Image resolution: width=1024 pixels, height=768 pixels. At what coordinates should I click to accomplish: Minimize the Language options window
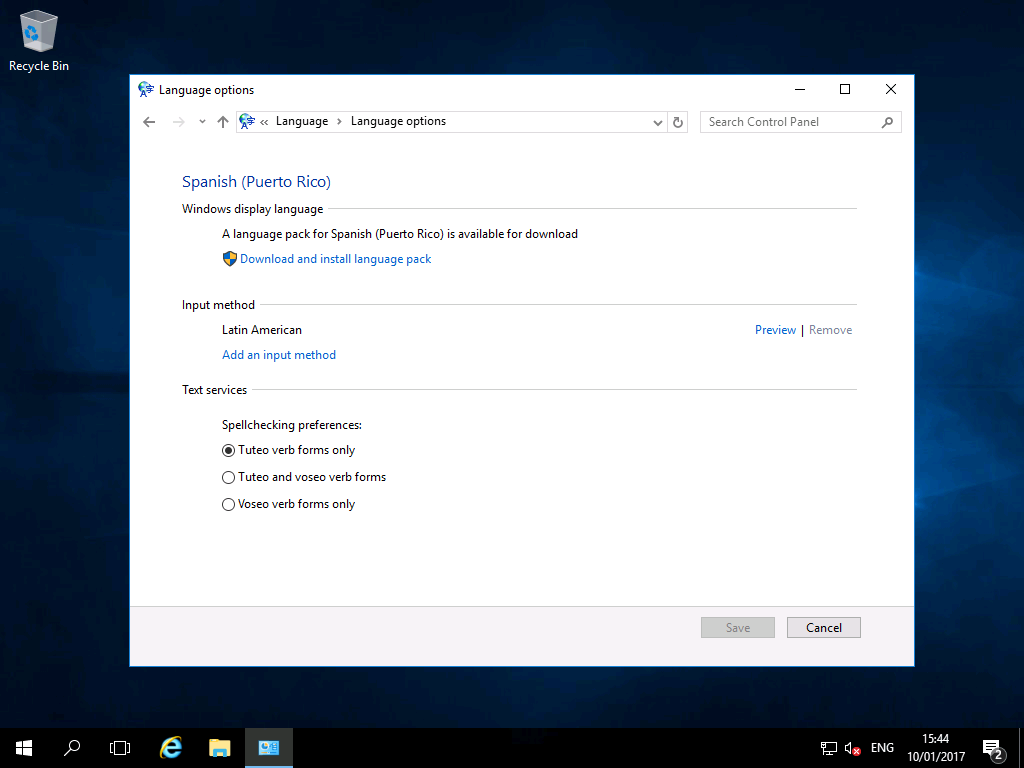pyautogui.click(x=800, y=89)
